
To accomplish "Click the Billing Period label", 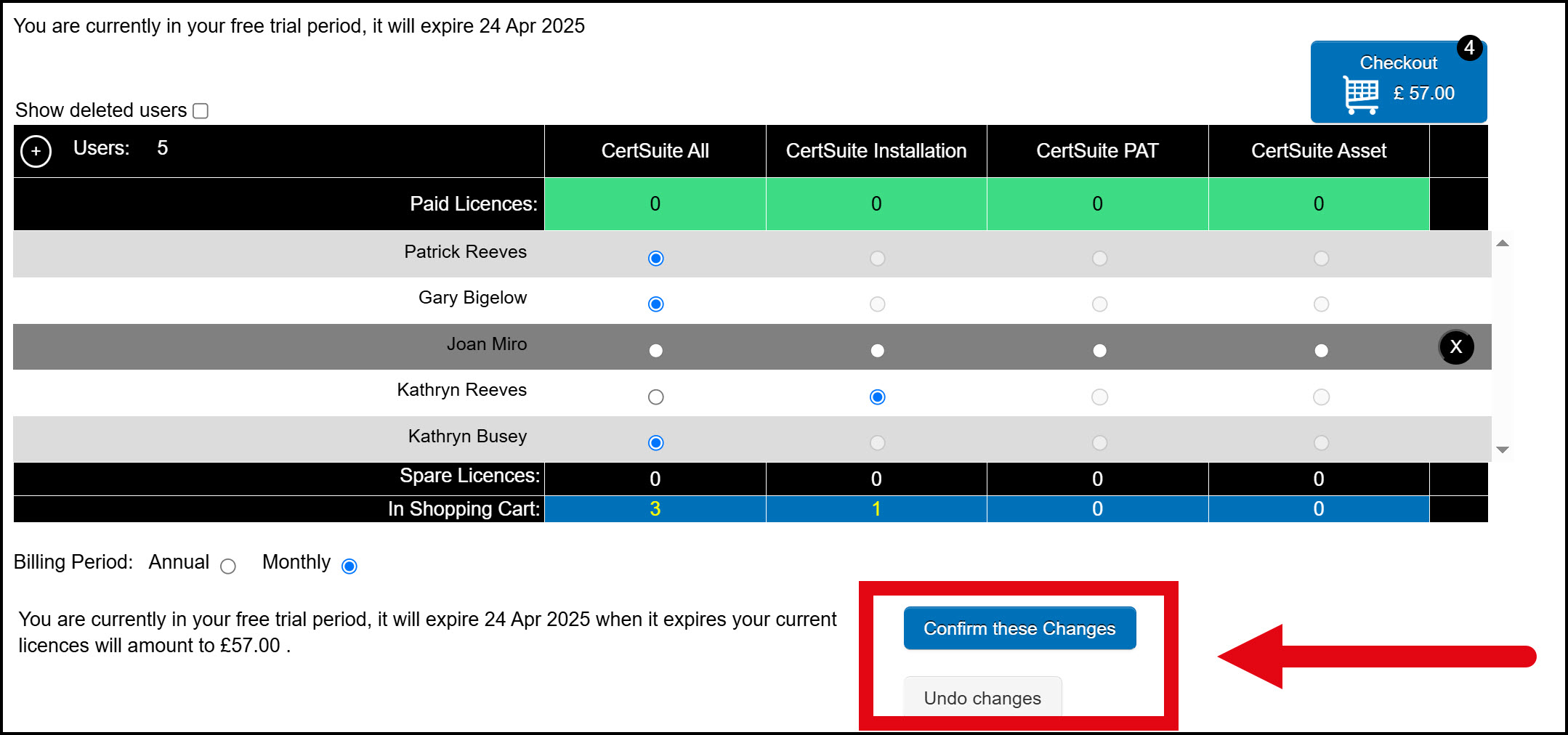I will pyautogui.click(x=73, y=562).
